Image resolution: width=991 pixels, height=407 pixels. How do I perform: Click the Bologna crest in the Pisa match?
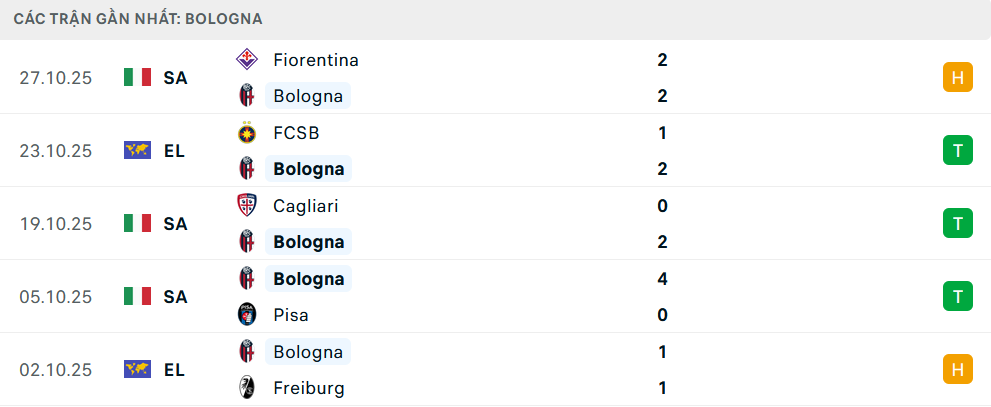click(x=246, y=279)
